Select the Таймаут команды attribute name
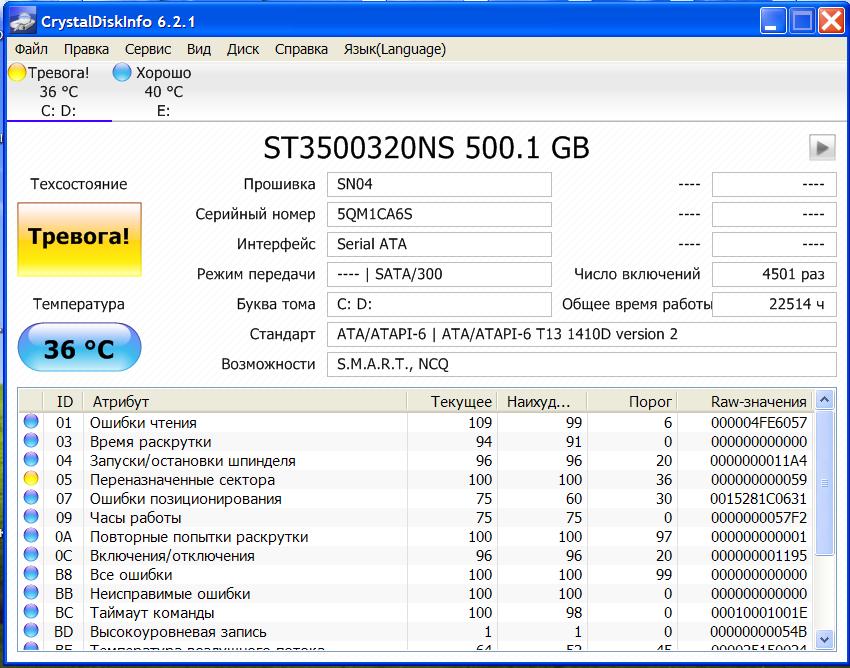The height and width of the screenshot is (668, 850). click(152, 612)
